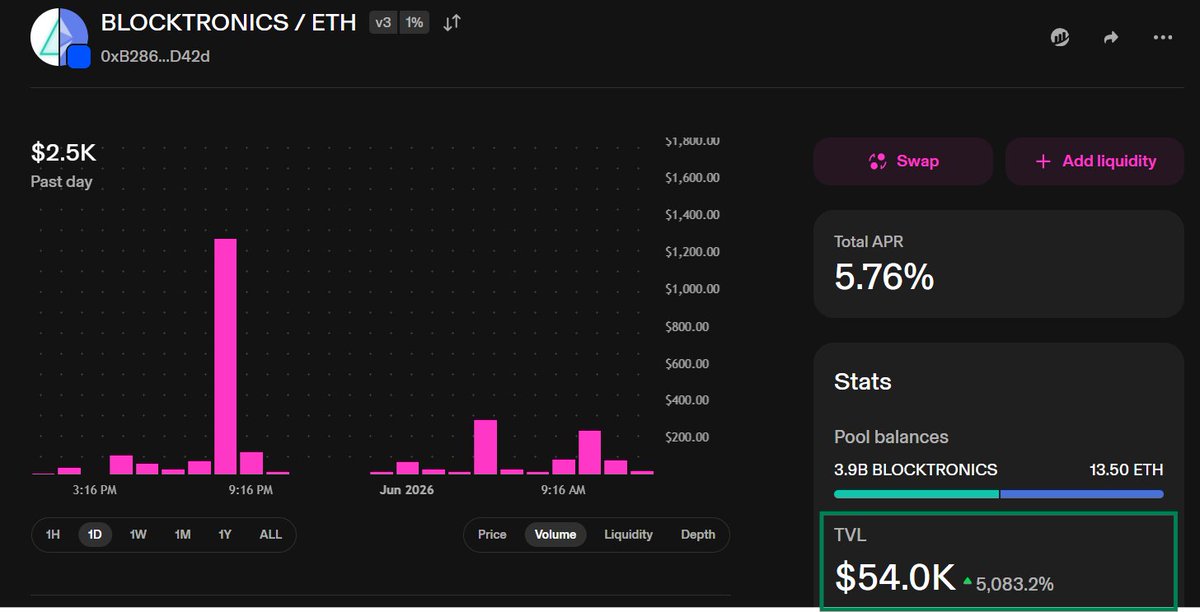Select the 1M time range
This screenshot has height=612, width=1200.
182,534
